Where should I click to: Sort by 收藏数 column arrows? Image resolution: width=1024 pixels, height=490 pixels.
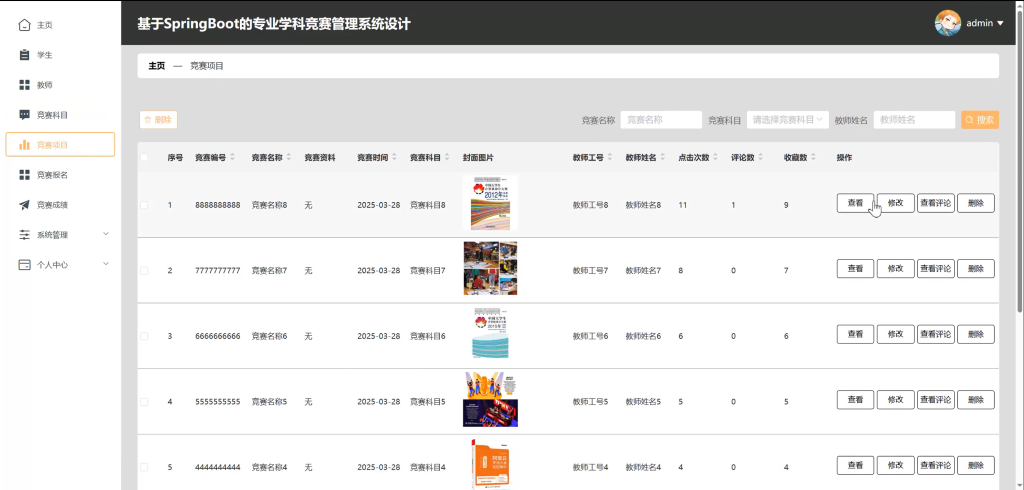[814, 157]
